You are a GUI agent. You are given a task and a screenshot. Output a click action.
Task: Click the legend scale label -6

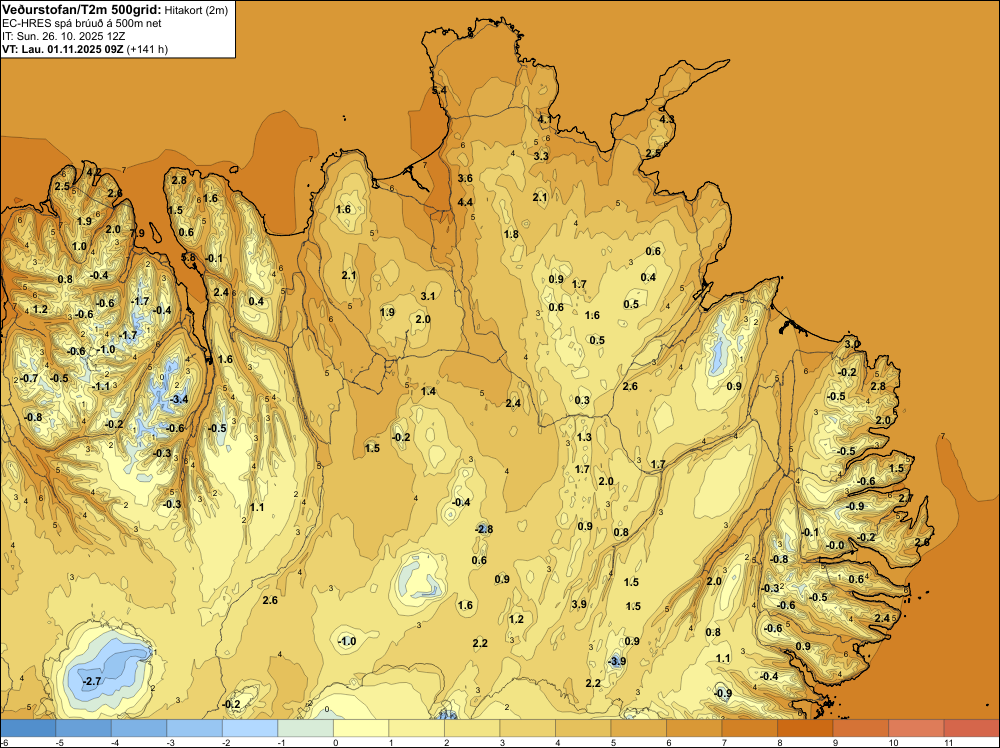point(4,743)
